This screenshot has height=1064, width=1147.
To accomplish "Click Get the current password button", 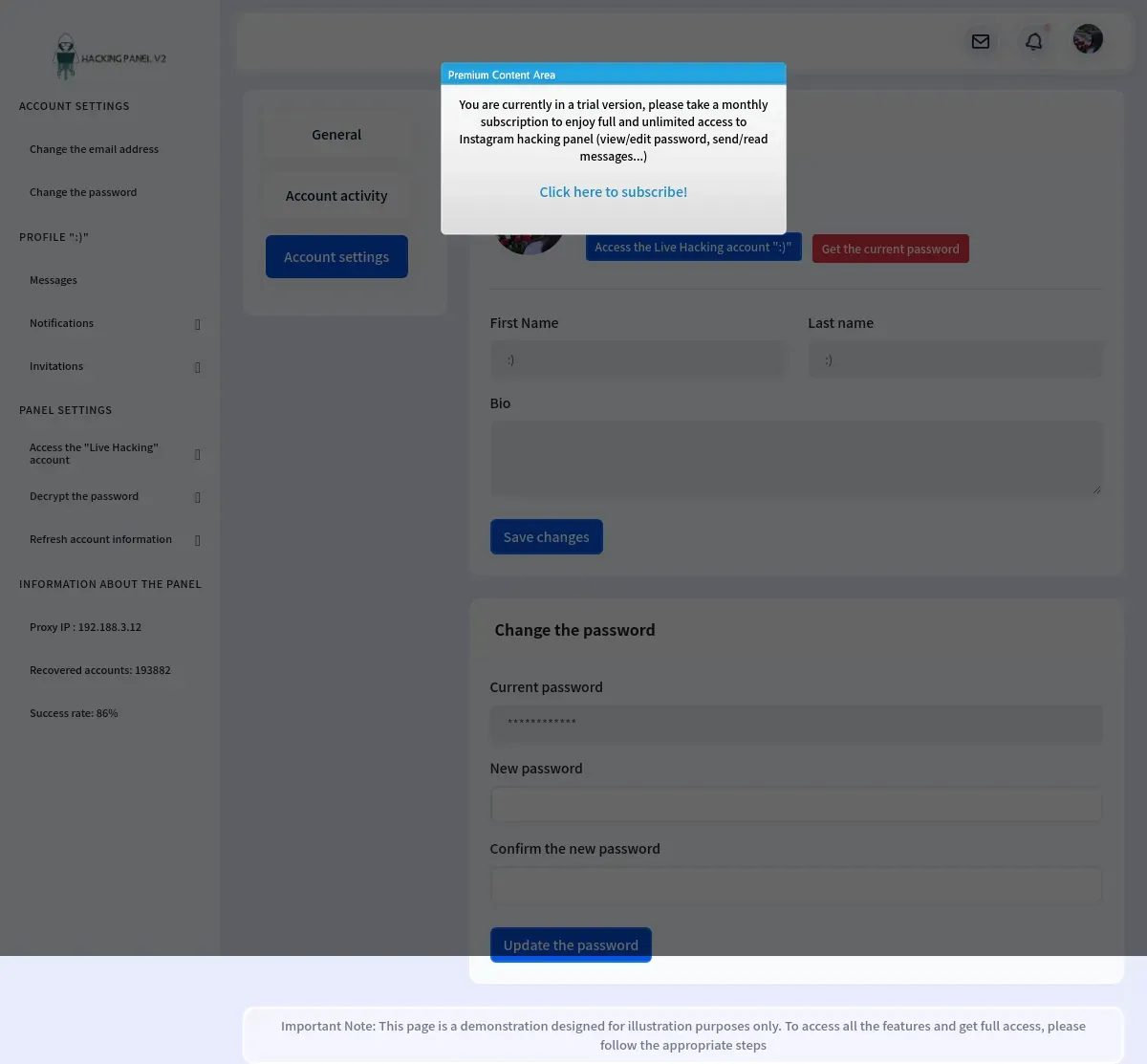I will (x=890, y=249).
